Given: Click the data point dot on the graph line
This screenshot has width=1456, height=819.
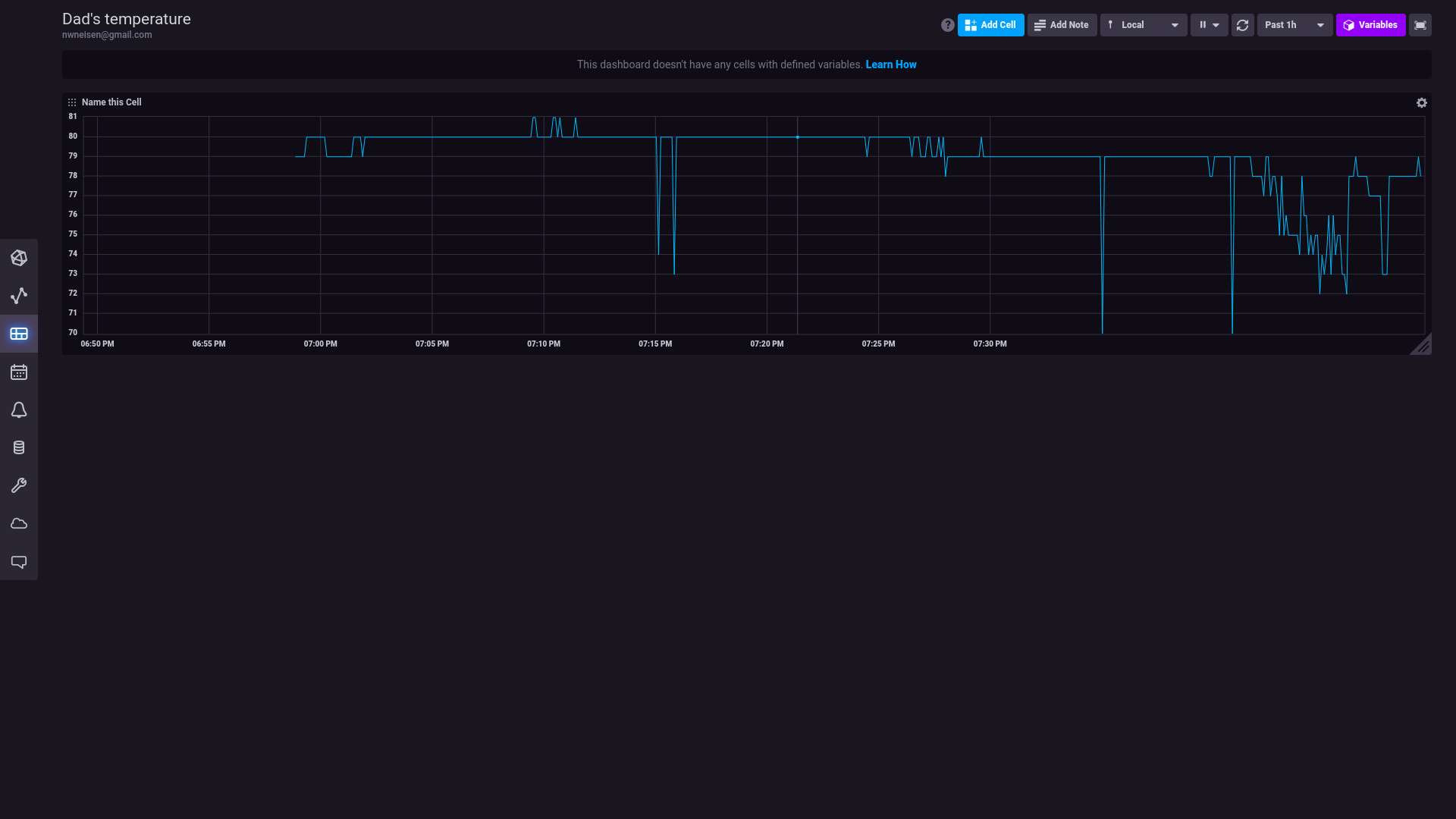Looking at the screenshot, I should [798, 137].
